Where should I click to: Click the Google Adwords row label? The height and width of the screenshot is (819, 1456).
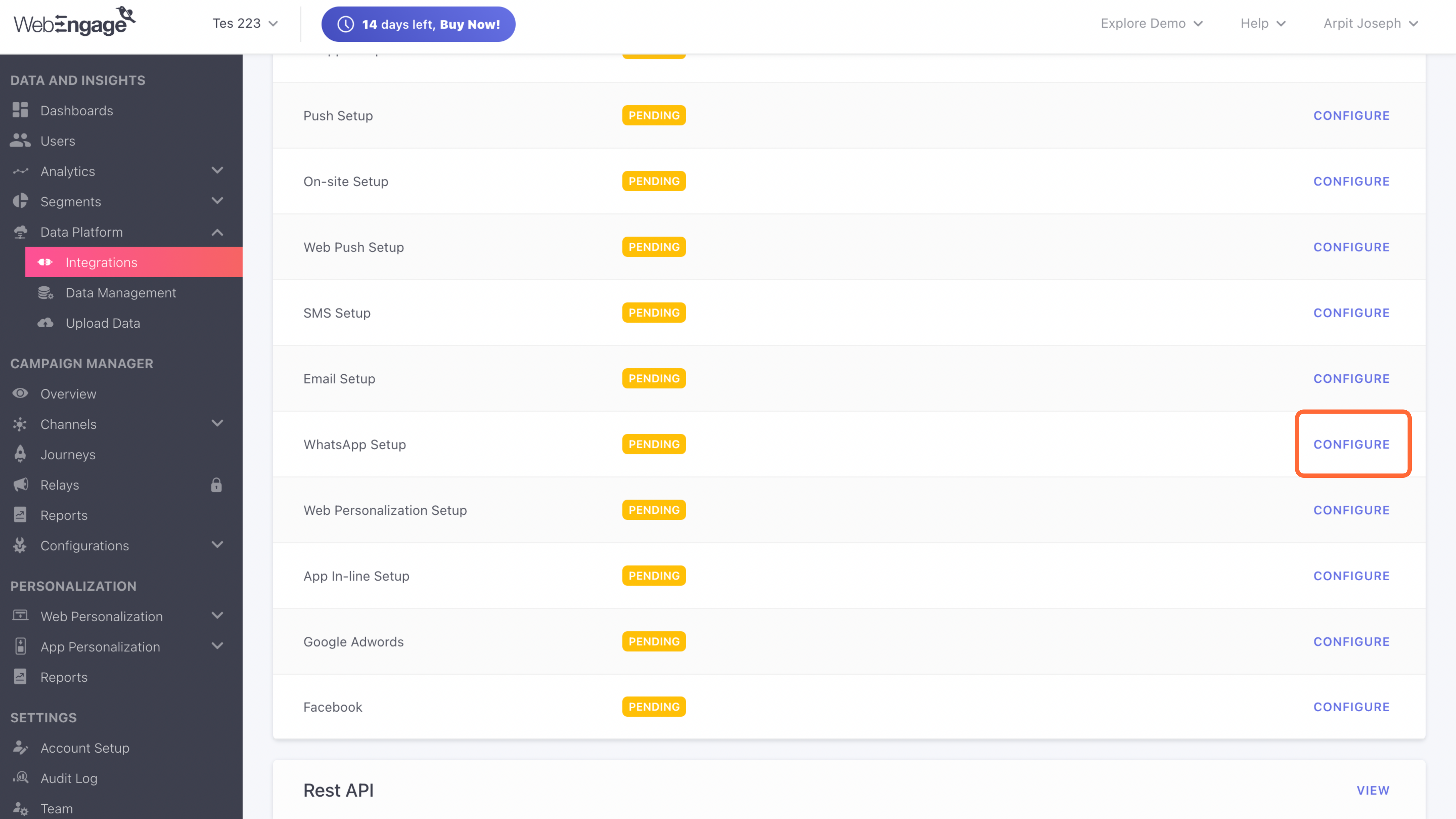(x=353, y=642)
